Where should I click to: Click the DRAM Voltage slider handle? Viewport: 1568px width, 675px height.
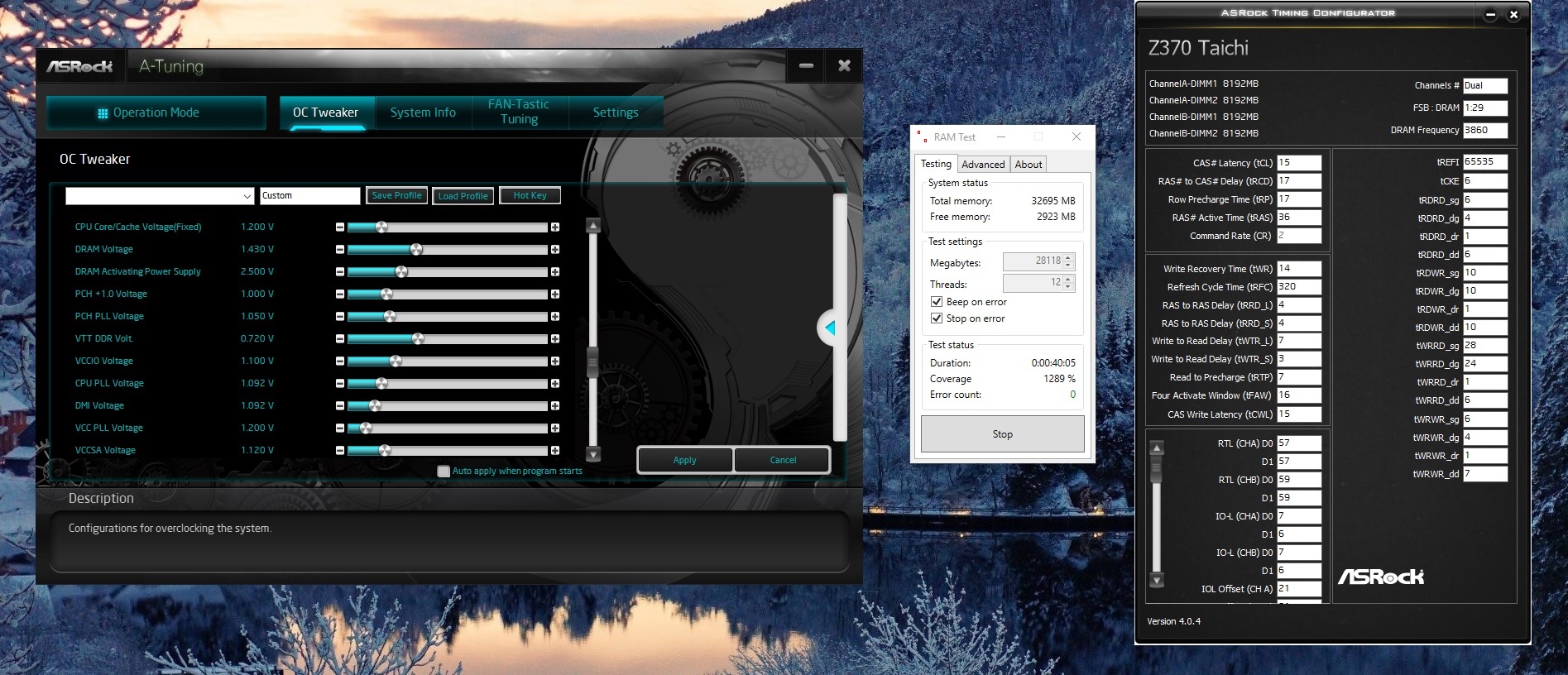[x=416, y=249]
